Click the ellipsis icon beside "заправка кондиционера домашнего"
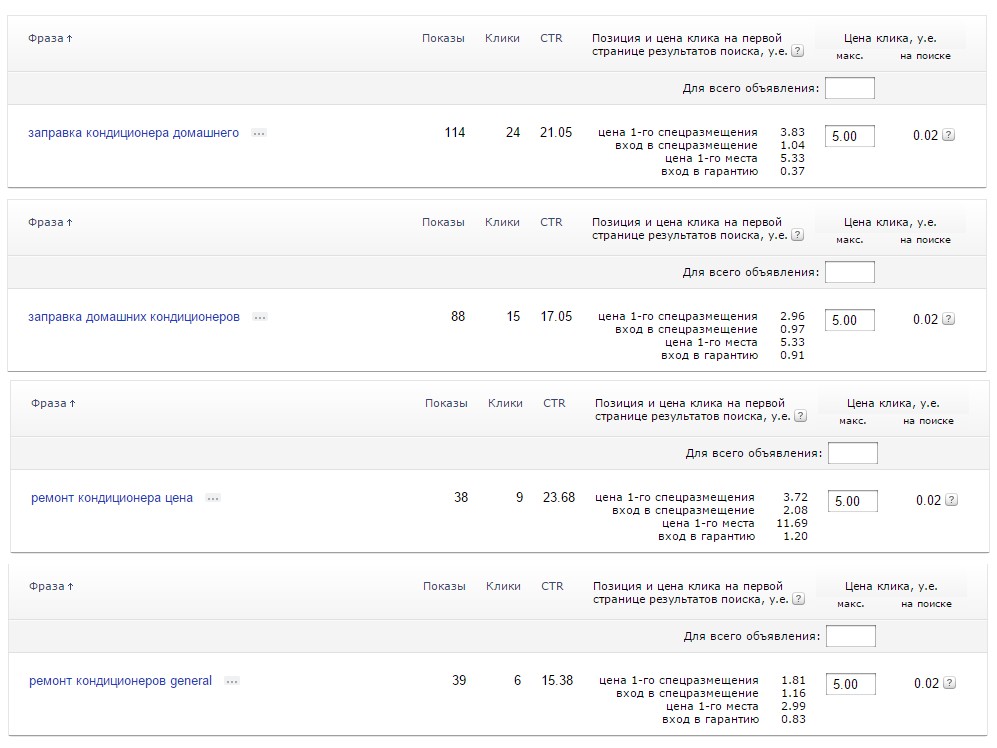This screenshot has height=748, width=997. pos(259,133)
